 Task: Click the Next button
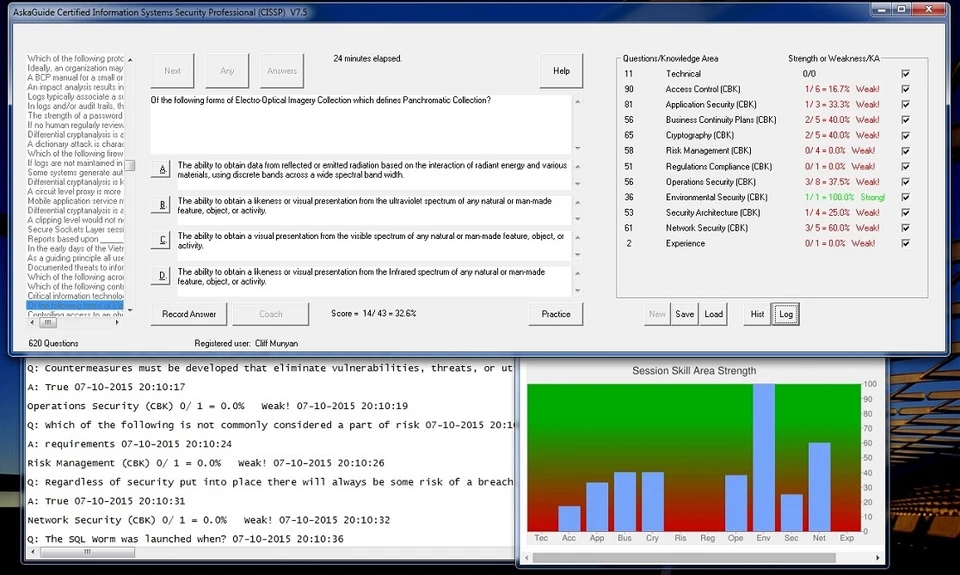[x=172, y=70]
